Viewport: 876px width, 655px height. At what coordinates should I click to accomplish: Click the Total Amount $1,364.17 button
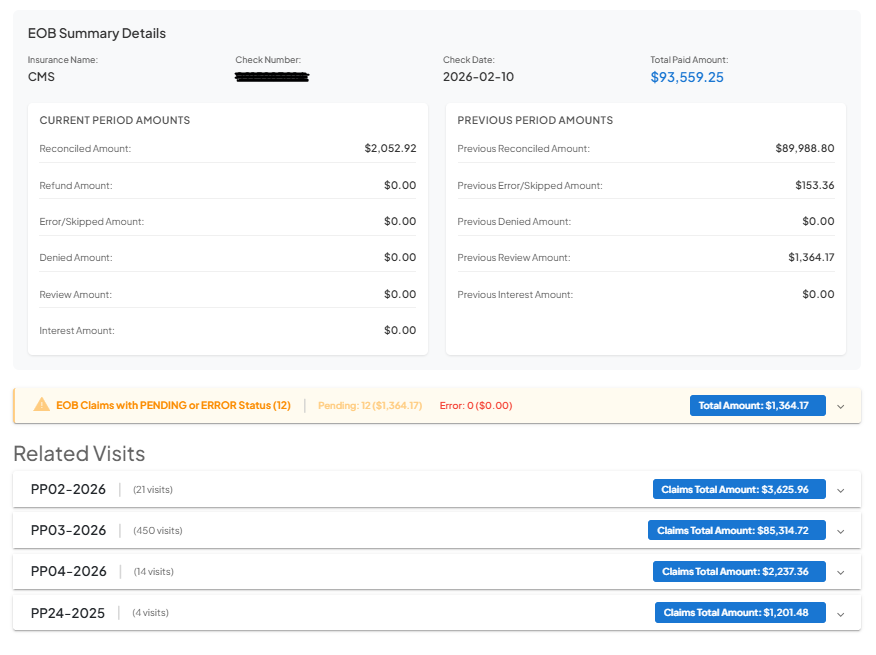click(757, 405)
